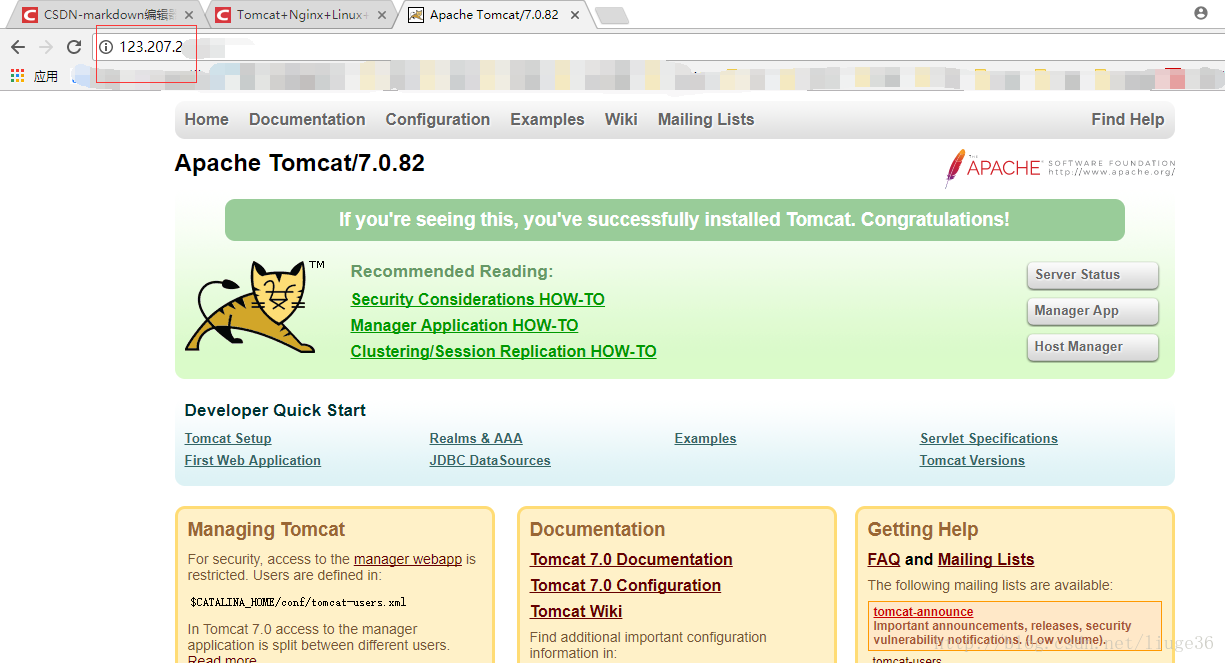Open a new tab with the new-tab button
The width and height of the screenshot is (1225, 663).
click(x=611, y=15)
